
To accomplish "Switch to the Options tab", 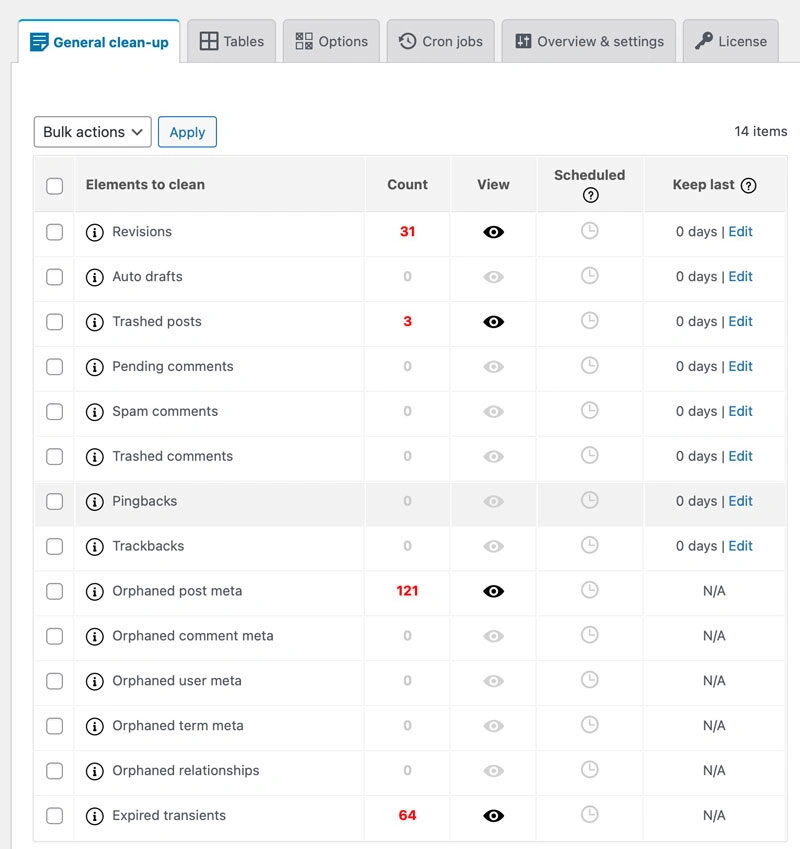I will click(x=331, y=41).
